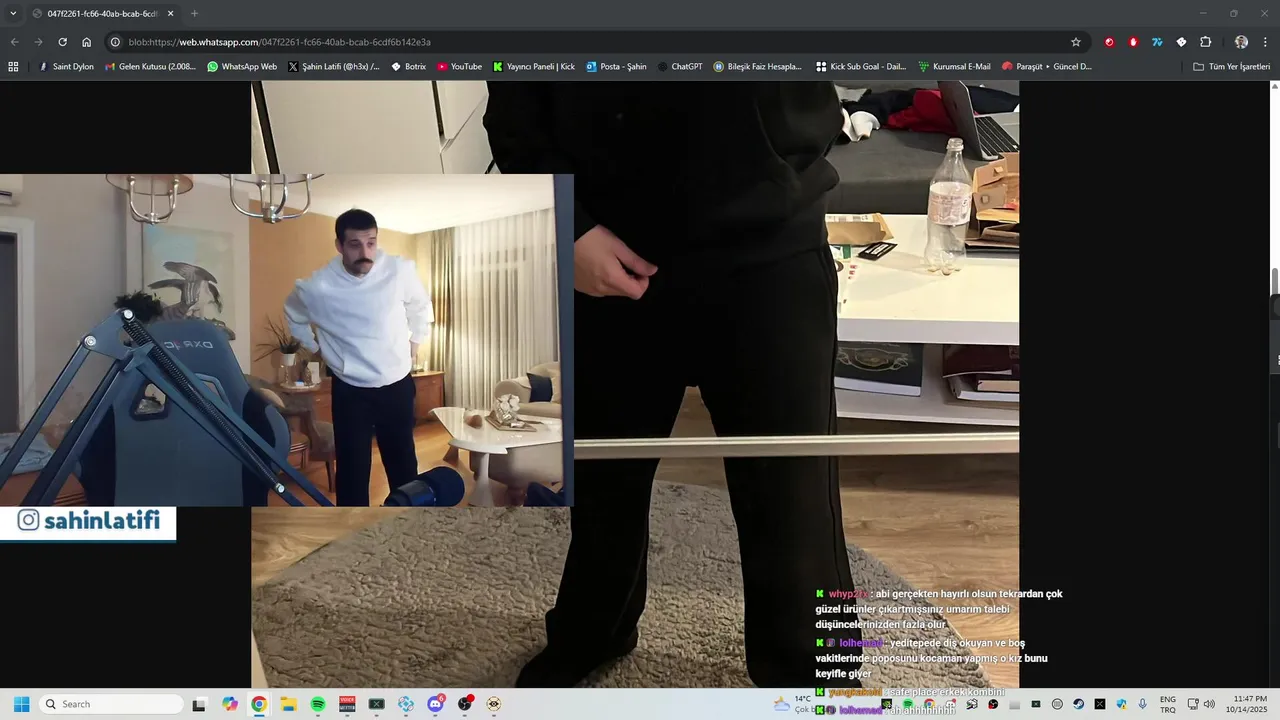
Task: Select the 047f2261-fc66 tab
Action: coord(102,13)
